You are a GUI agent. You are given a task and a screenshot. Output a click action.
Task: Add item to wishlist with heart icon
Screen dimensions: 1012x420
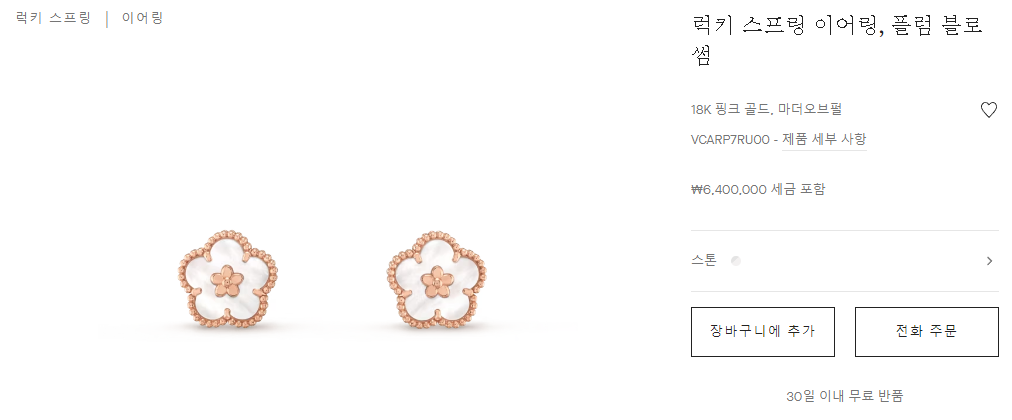click(988, 110)
